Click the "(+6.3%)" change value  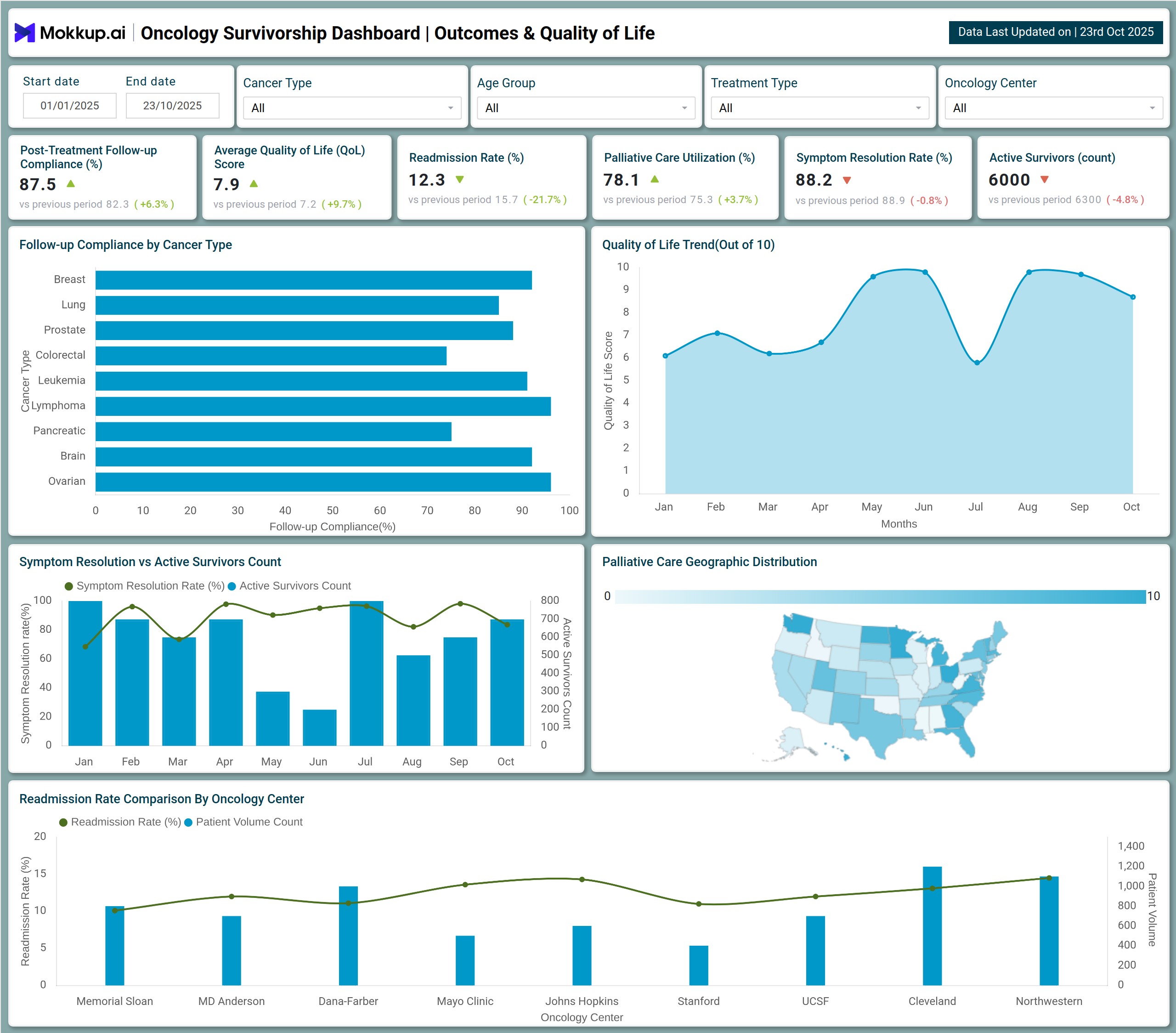click(154, 204)
